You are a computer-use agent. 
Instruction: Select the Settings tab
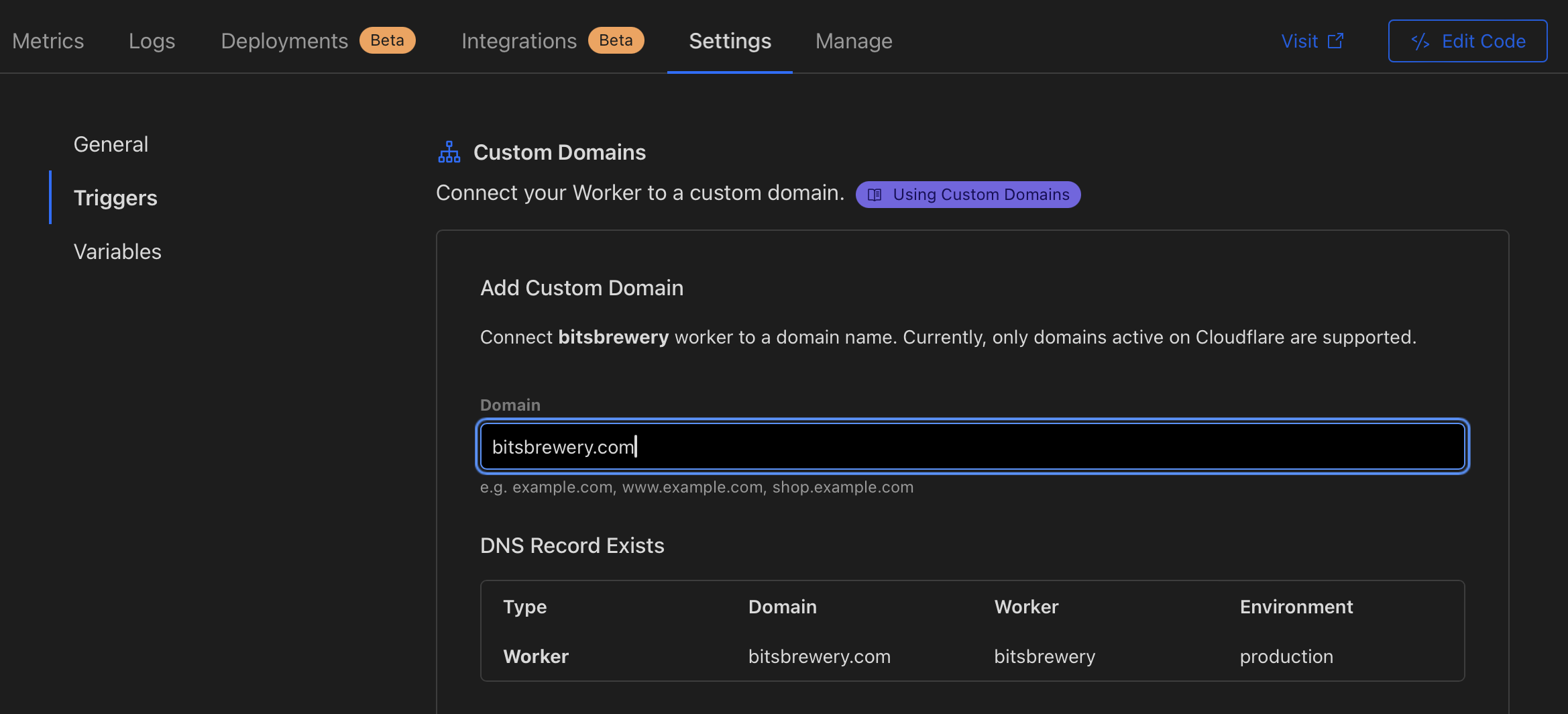point(730,41)
